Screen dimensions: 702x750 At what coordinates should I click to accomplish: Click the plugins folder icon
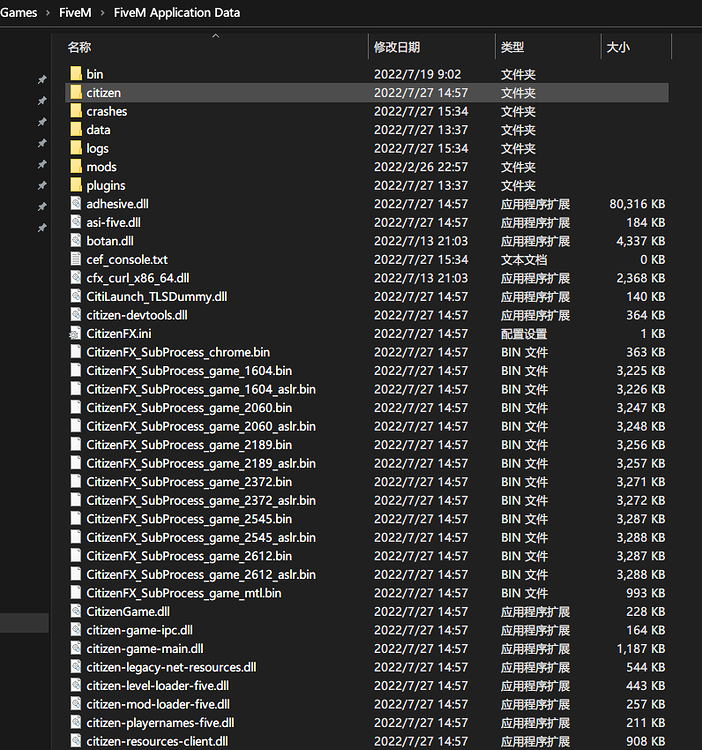coord(76,185)
